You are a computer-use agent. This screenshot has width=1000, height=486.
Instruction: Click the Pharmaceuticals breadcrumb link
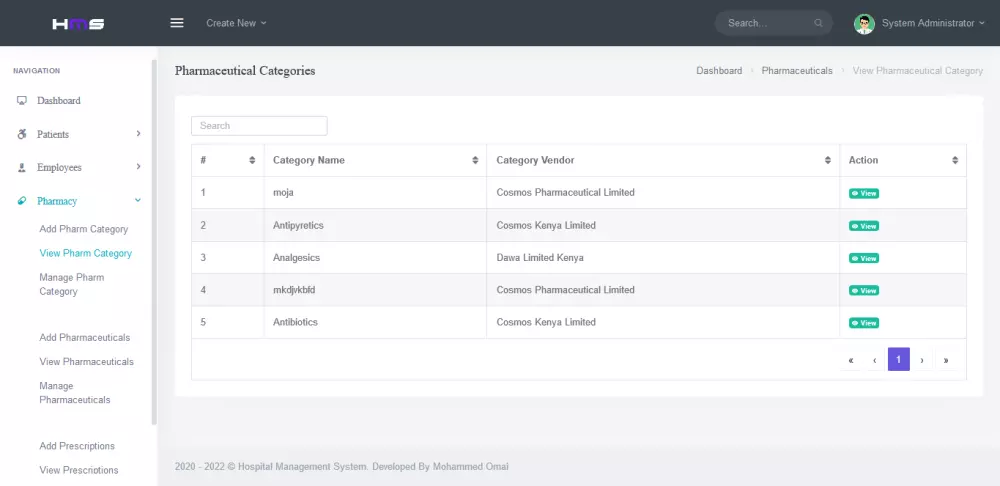point(797,71)
